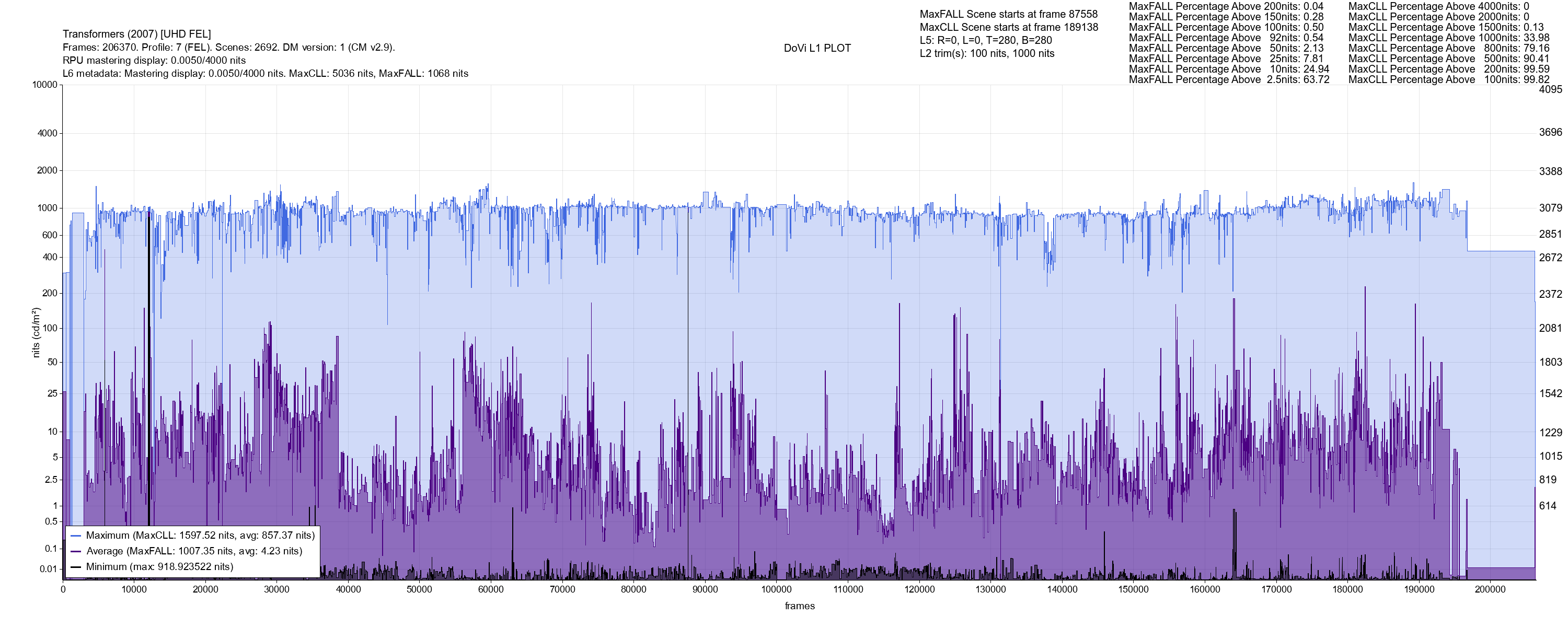This screenshot has height=627, width=1568.
Task: Click the 100000 tick on the frames axis
Action: point(777,589)
